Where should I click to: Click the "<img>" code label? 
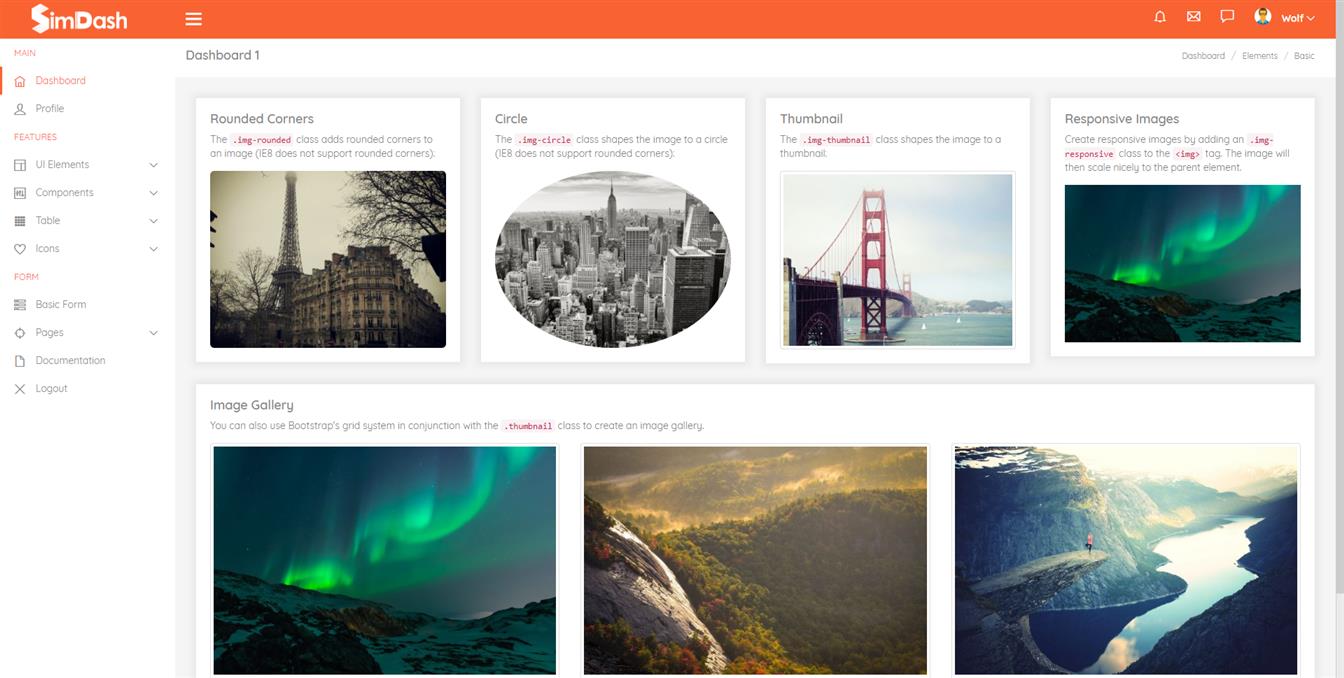[1187, 154]
